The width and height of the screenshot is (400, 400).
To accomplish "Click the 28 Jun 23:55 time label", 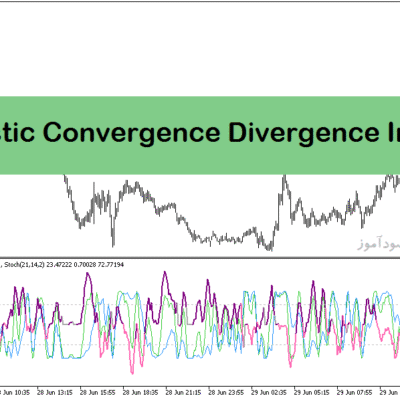I will click(226, 392).
